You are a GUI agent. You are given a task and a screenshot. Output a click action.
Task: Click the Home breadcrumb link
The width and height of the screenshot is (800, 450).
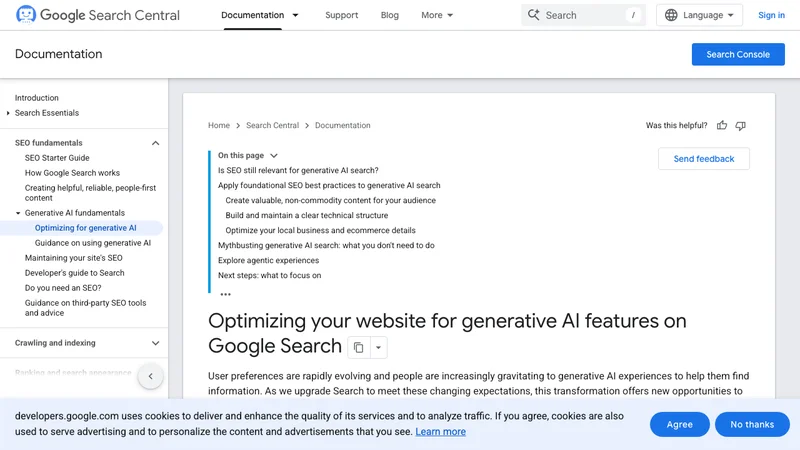tap(219, 126)
